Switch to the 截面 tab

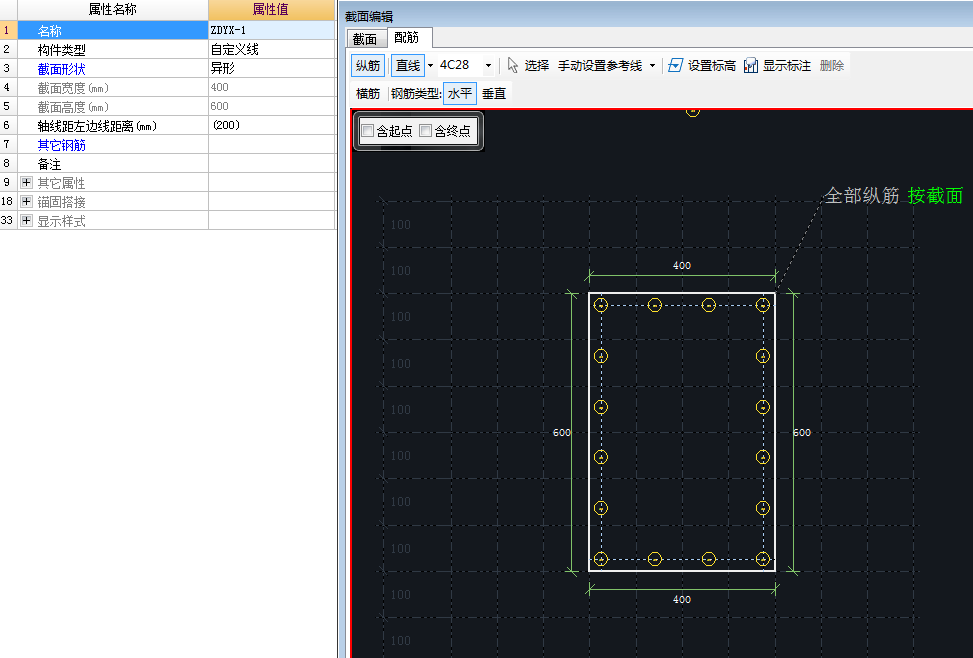pyautogui.click(x=365, y=38)
